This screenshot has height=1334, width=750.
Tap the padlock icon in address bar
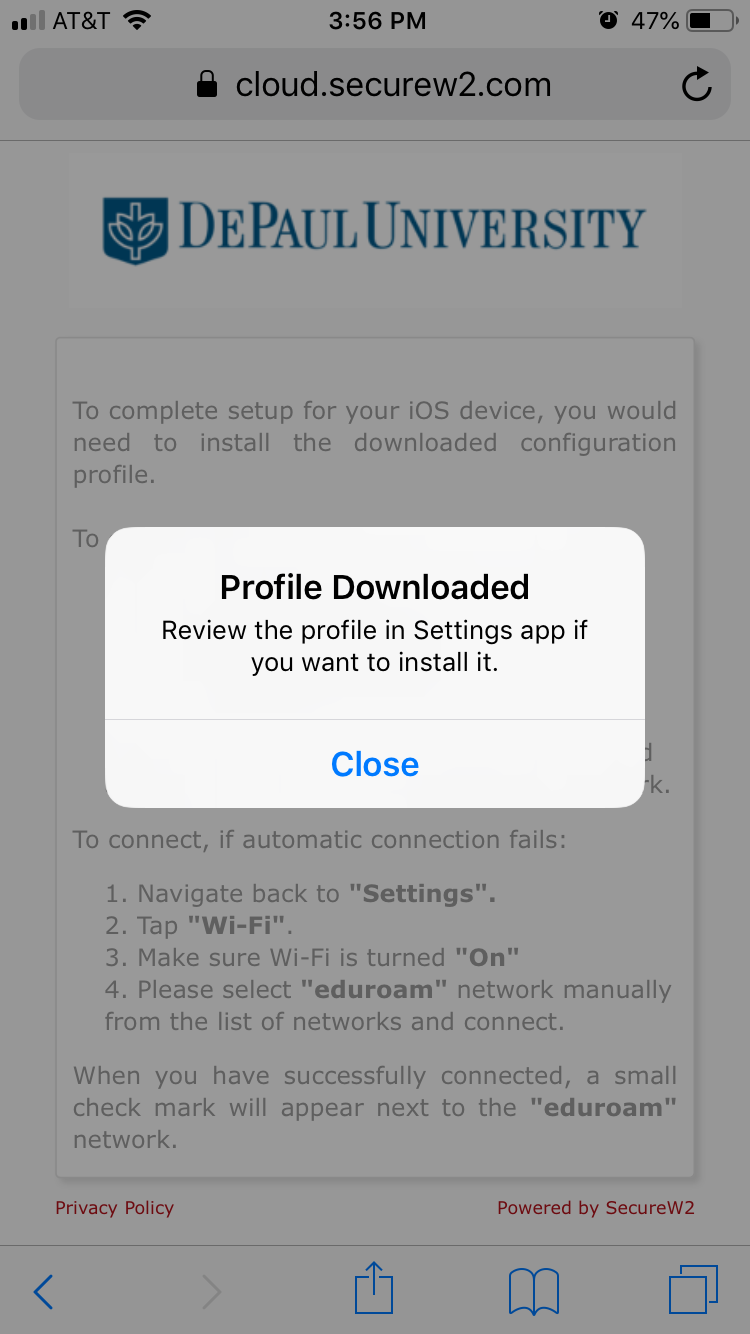pyautogui.click(x=207, y=85)
